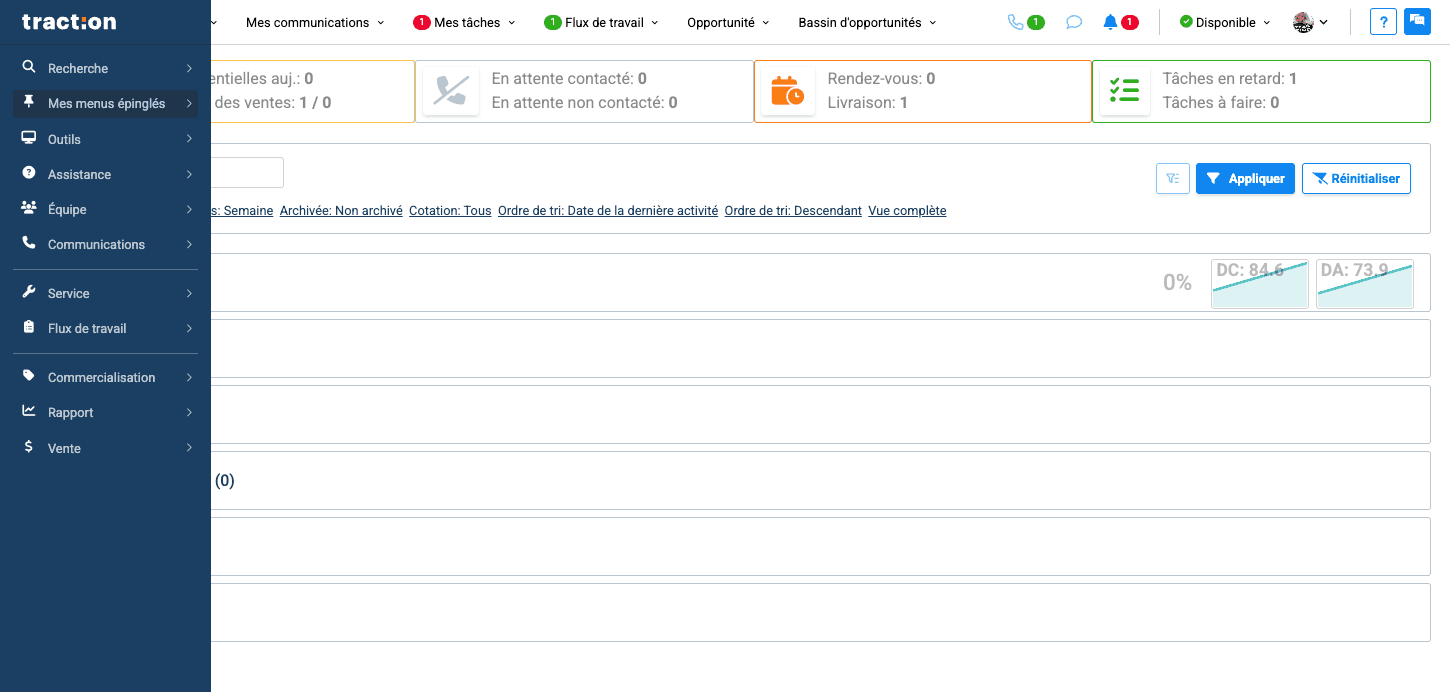
Task: Click the search input field above filters
Action: (x=247, y=172)
